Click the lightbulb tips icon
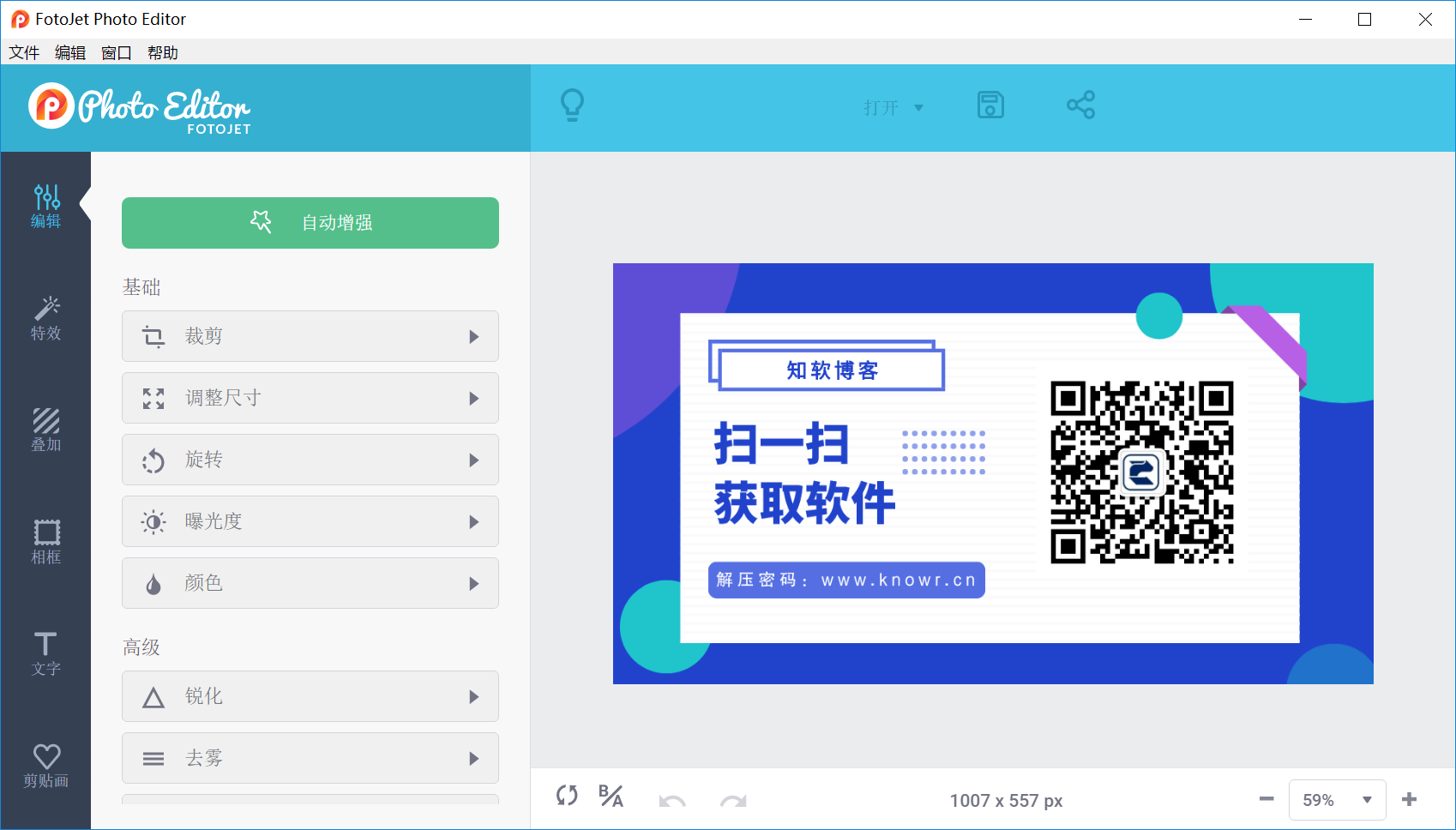Image resolution: width=1456 pixels, height=830 pixels. pyautogui.click(x=572, y=105)
